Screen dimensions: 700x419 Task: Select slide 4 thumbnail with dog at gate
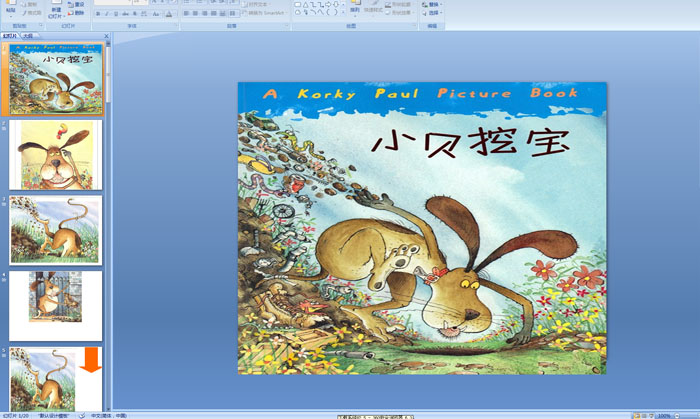55,306
